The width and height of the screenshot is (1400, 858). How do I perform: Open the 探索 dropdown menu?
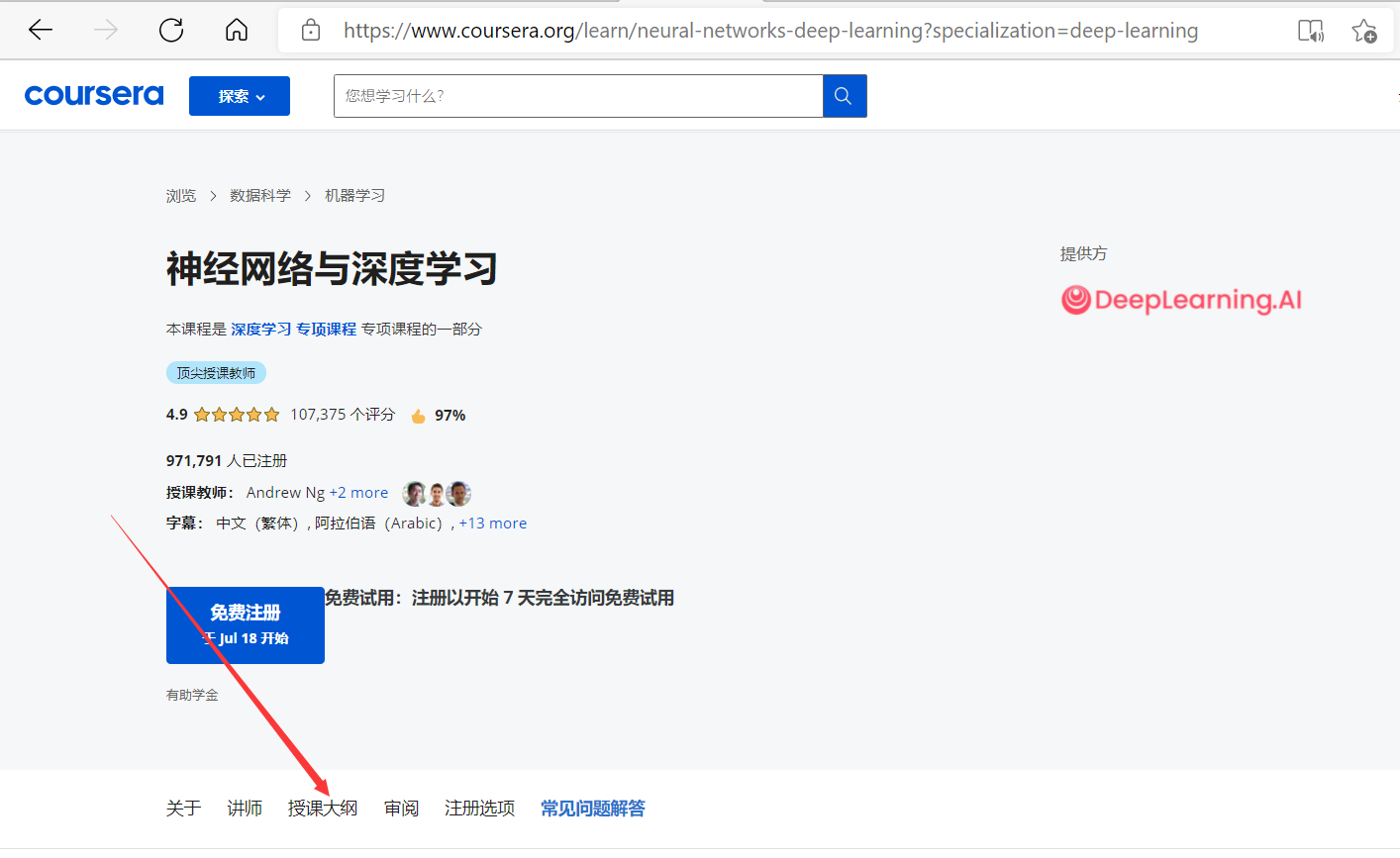click(239, 95)
